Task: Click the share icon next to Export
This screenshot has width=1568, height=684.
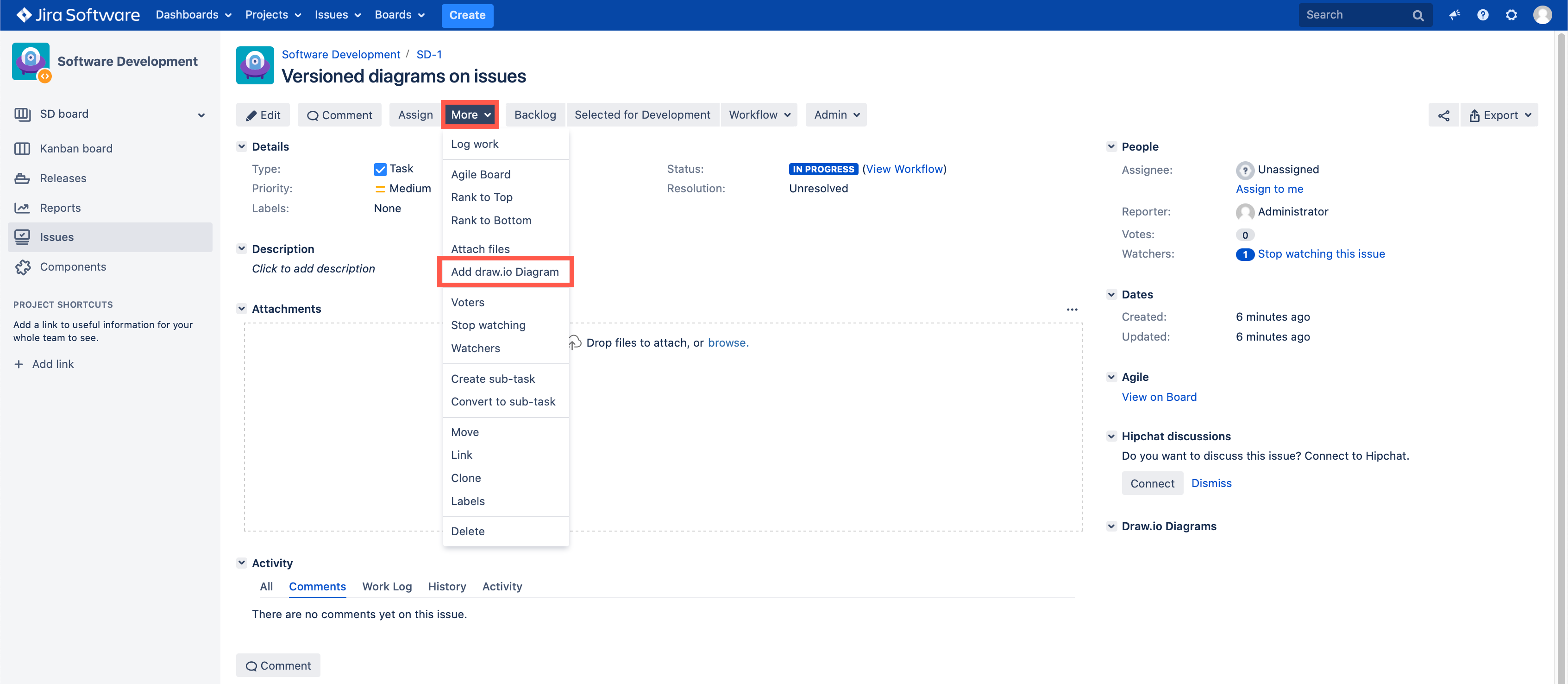Action: [x=1444, y=114]
